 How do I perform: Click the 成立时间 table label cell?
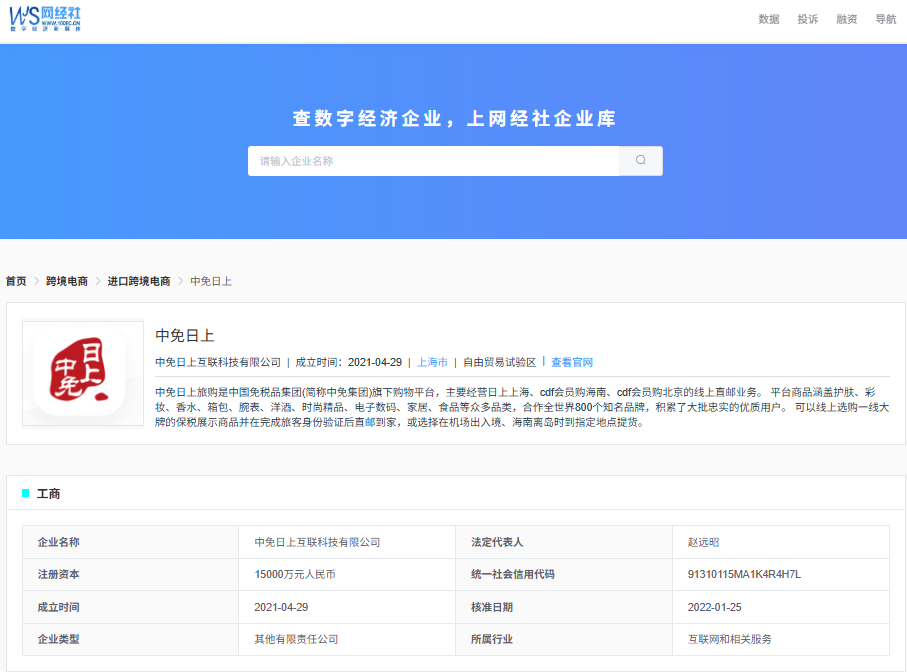point(130,607)
